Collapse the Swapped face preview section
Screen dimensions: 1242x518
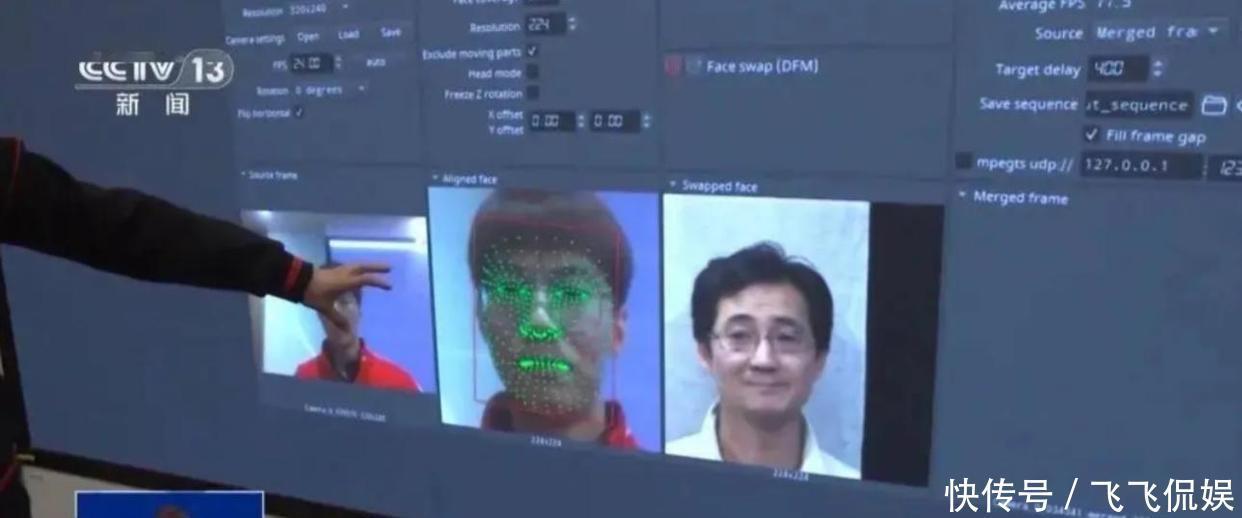coord(672,185)
